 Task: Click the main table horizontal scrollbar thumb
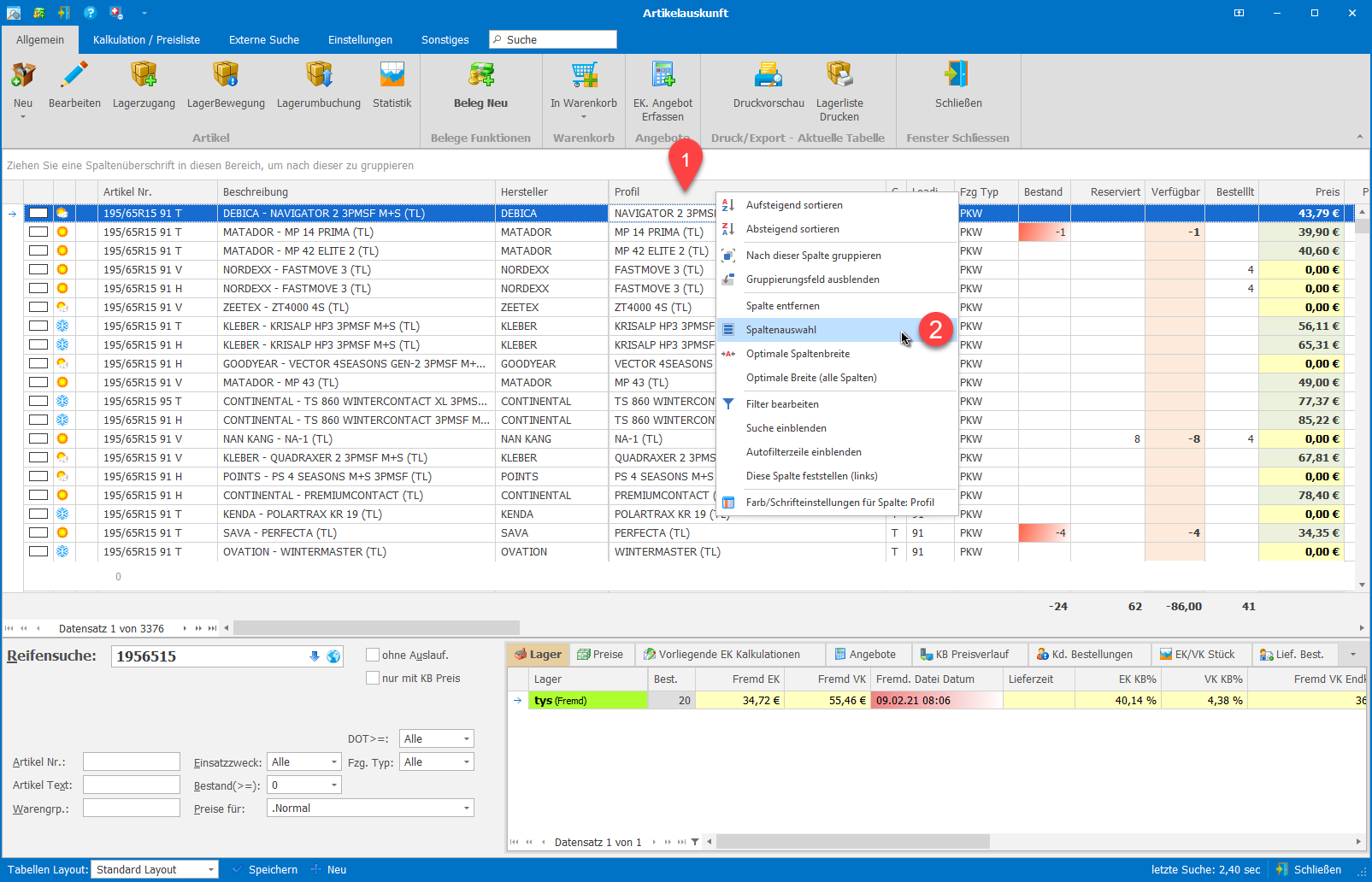pos(376,628)
